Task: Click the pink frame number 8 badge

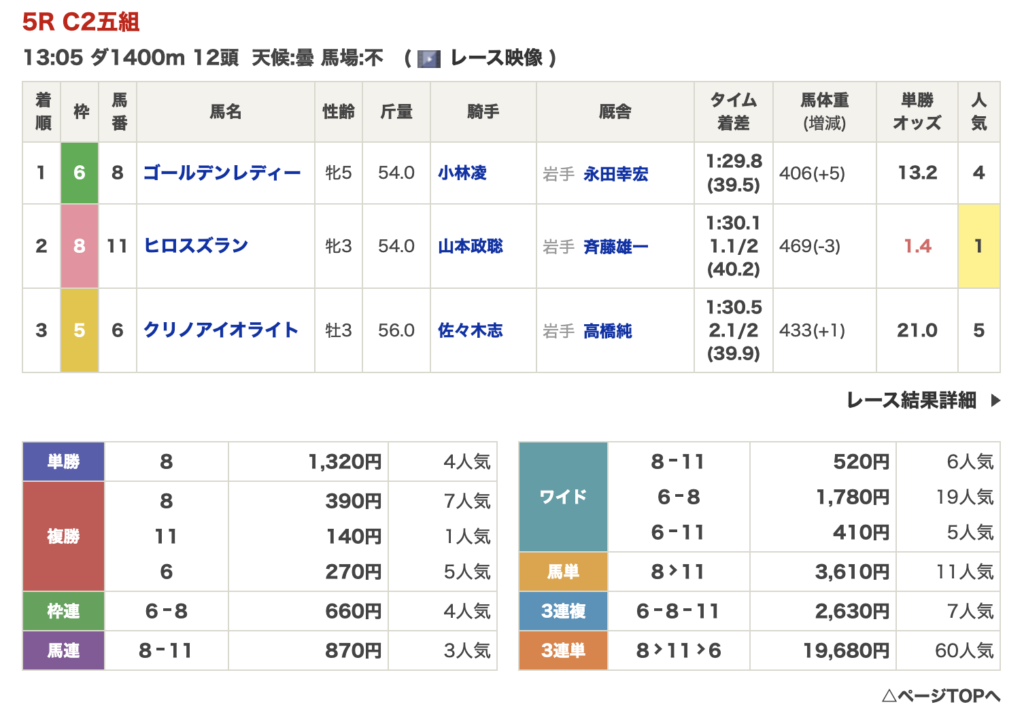Action: (x=79, y=246)
